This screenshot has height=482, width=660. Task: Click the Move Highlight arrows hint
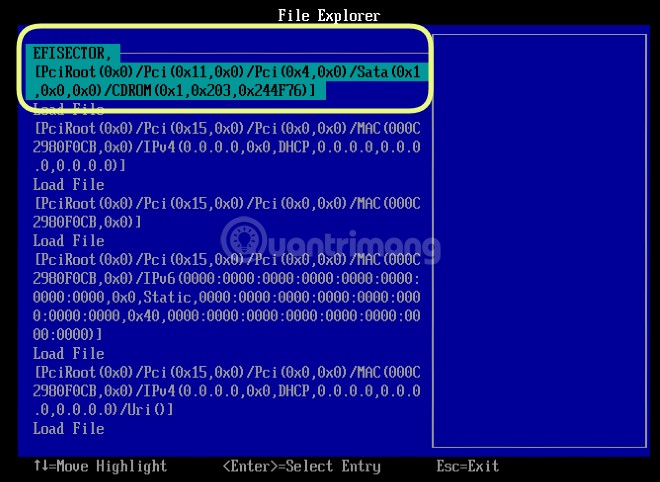(100, 466)
